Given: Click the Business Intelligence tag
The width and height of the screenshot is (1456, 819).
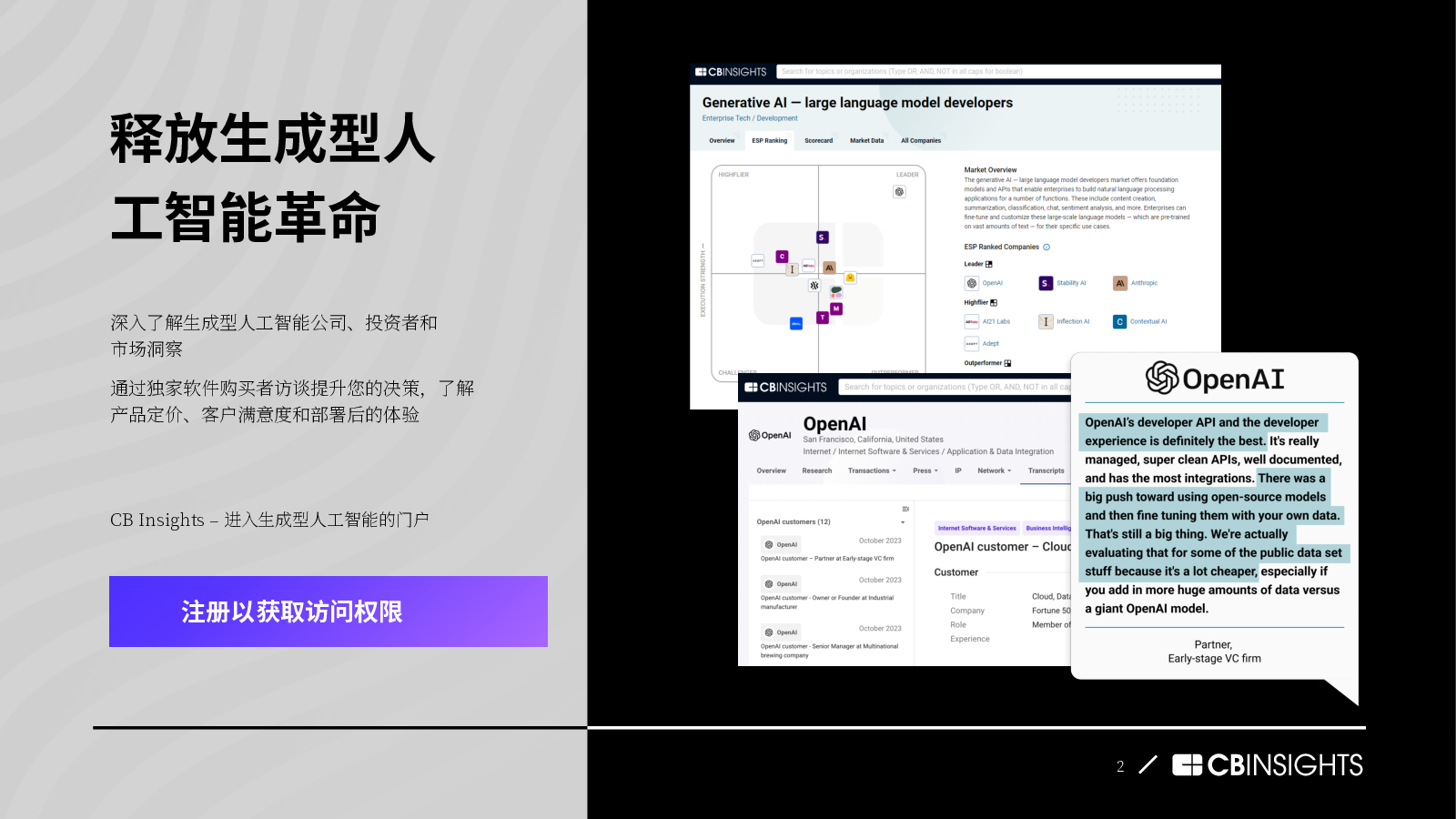Looking at the screenshot, I should 1048,529.
